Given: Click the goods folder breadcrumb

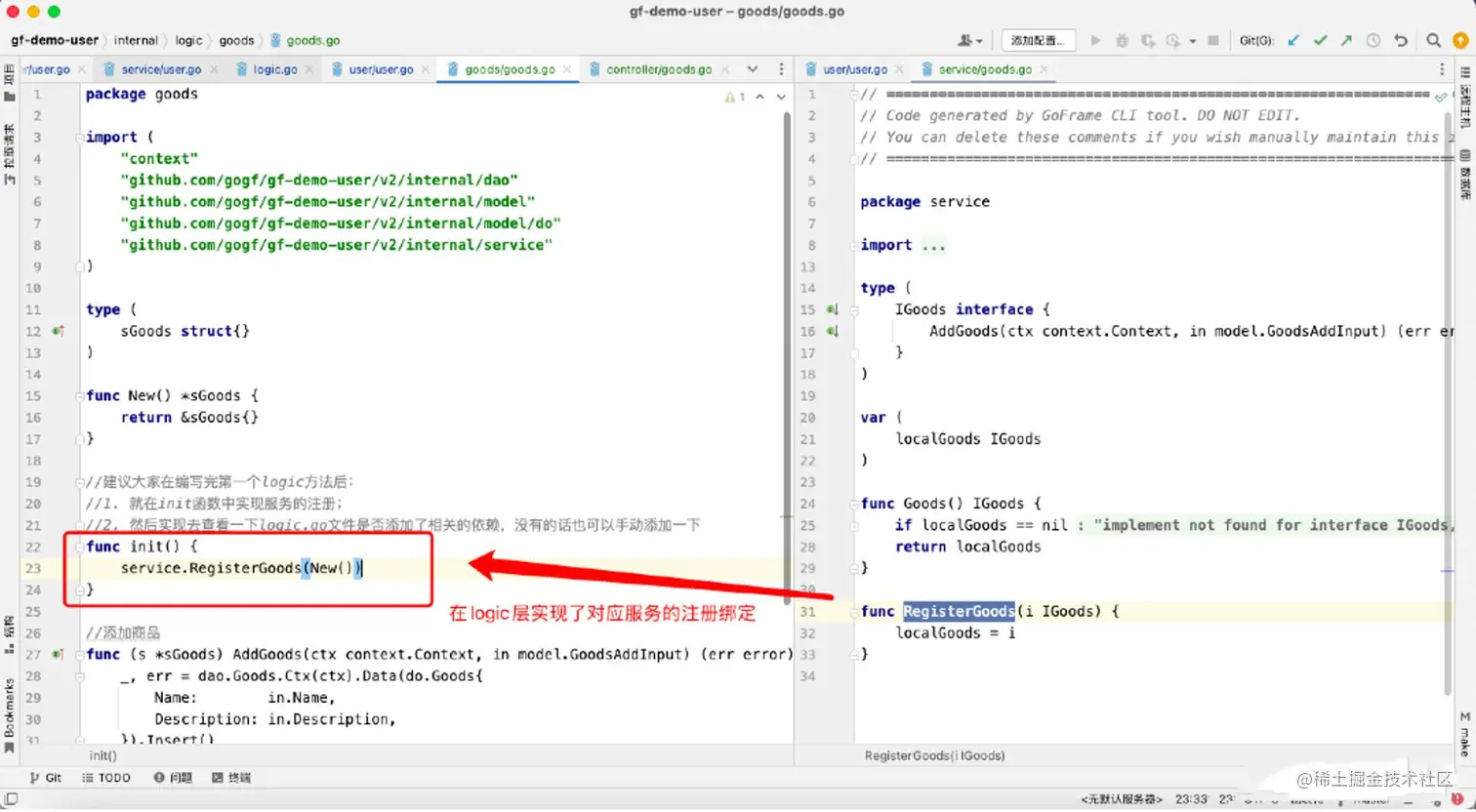Looking at the screenshot, I should click(236, 40).
